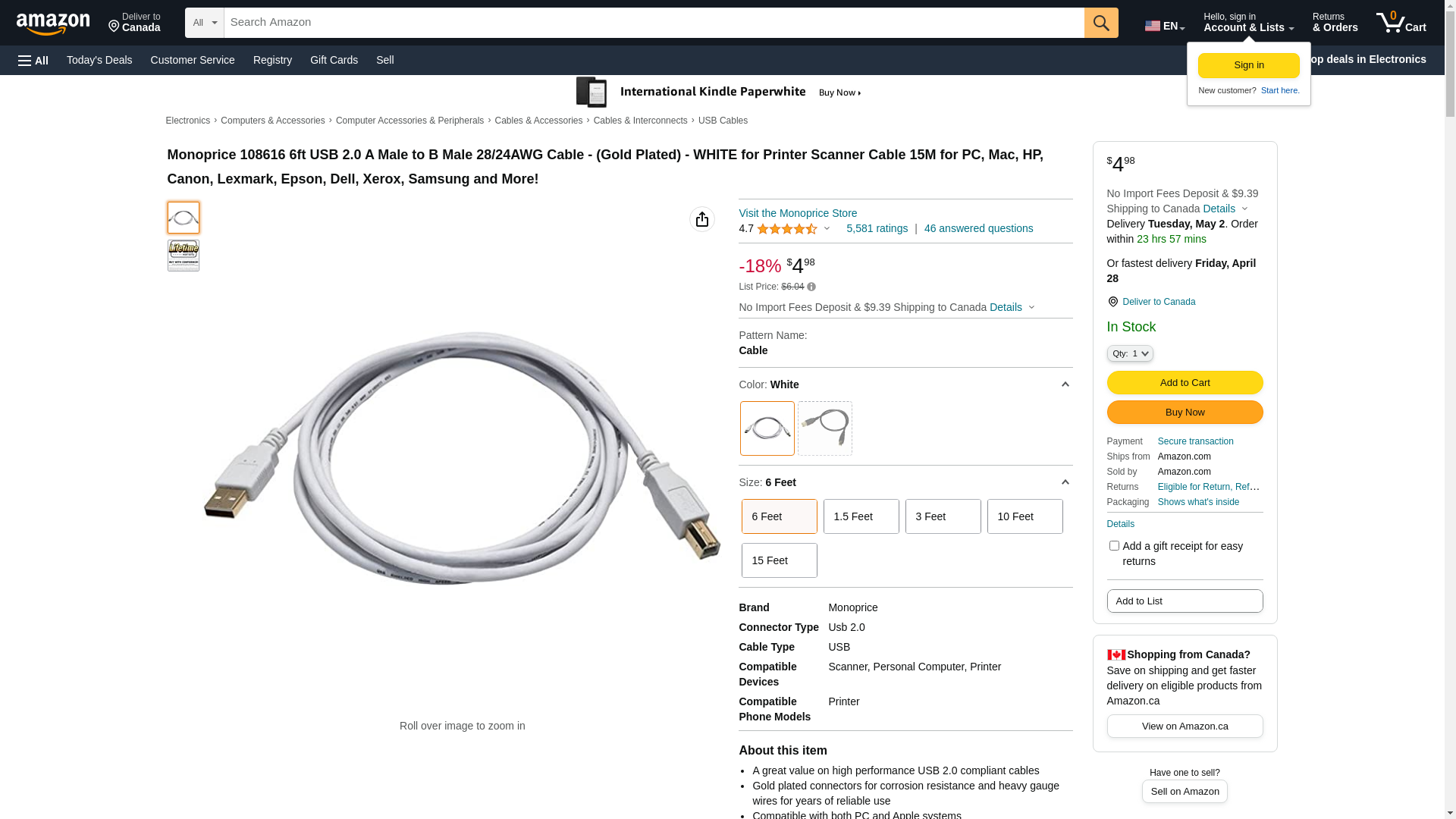Viewport: 1456px width, 819px height.
Task: Open the All hamburger menu
Action: (x=33, y=60)
